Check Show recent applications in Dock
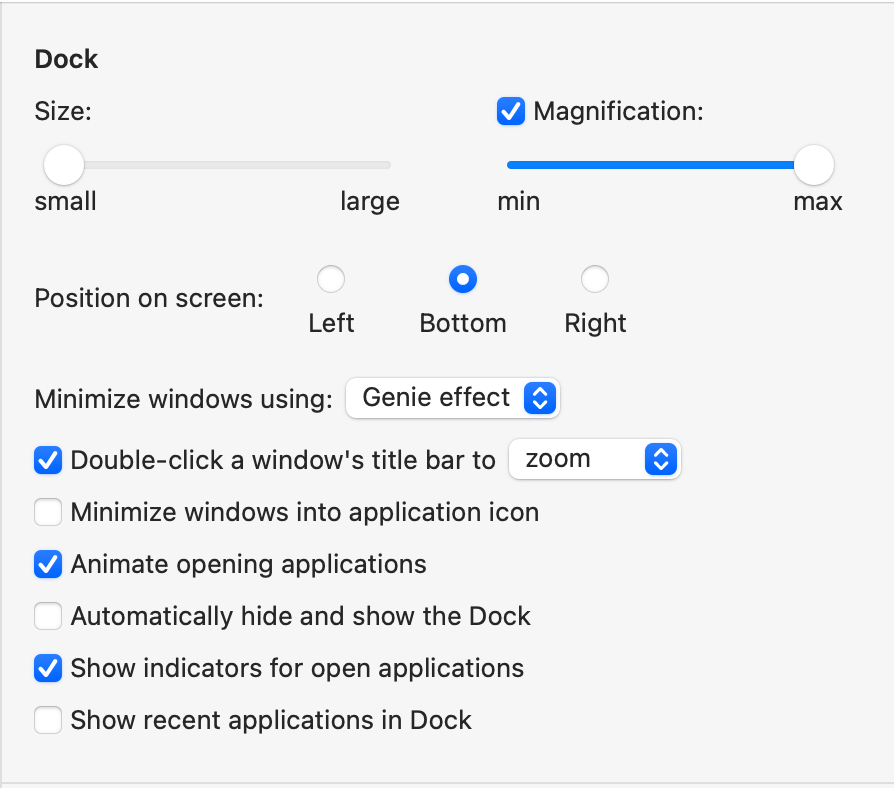 tap(48, 720)
